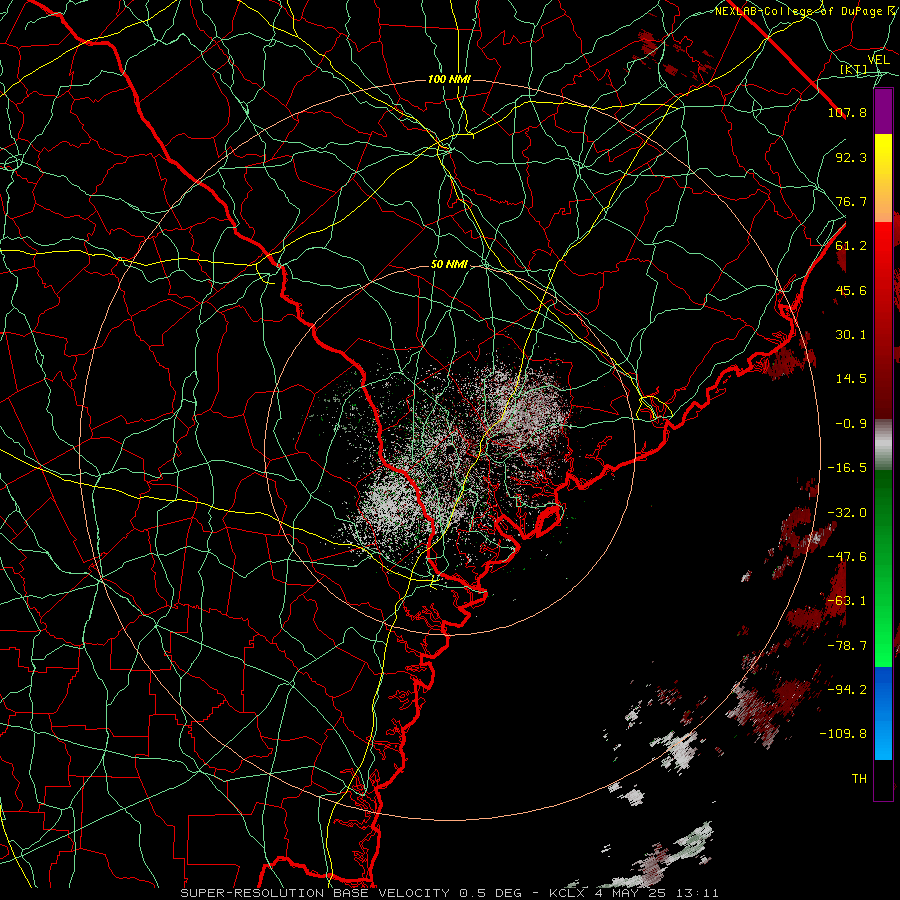This screenshot has width=900, height=900.
Task: Click the TH label on the legend
Action: 859,779
